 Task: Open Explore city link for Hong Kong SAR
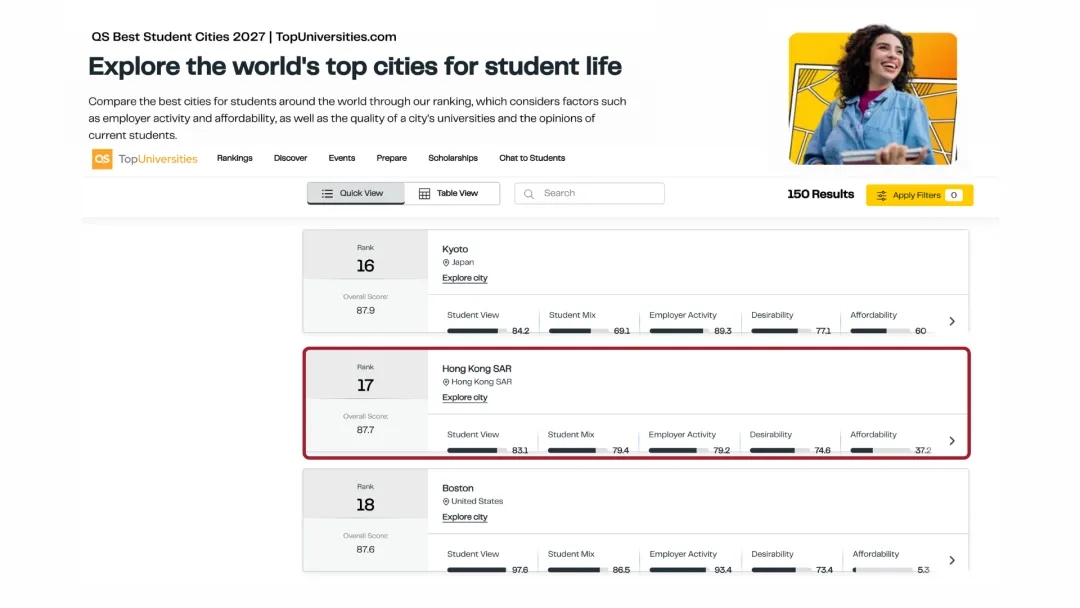tap(465, 397)
